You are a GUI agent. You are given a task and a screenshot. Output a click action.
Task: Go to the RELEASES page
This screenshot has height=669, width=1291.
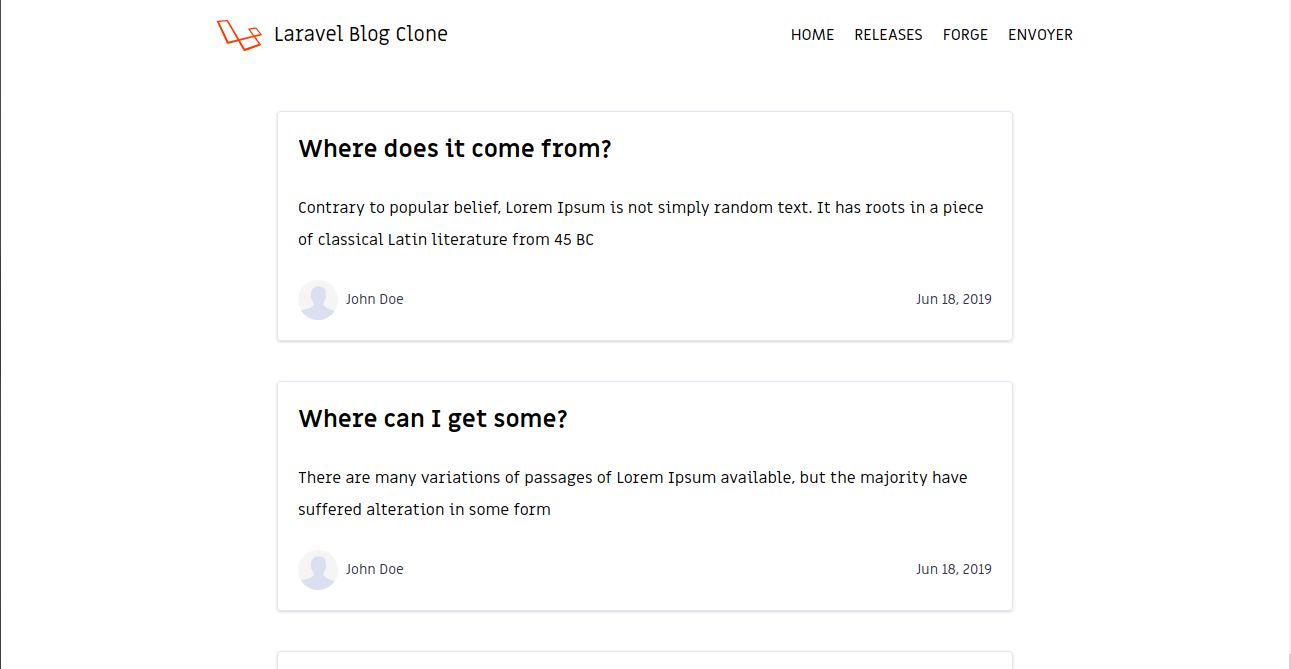888,35
